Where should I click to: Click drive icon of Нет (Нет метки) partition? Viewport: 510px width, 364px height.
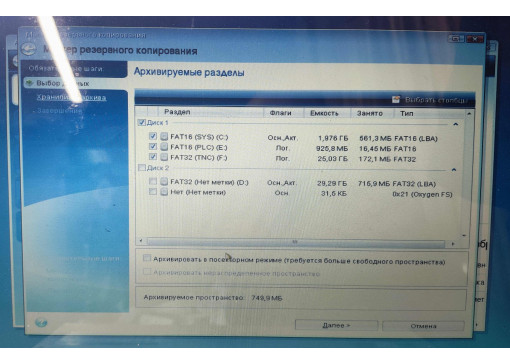coord(164,192)
